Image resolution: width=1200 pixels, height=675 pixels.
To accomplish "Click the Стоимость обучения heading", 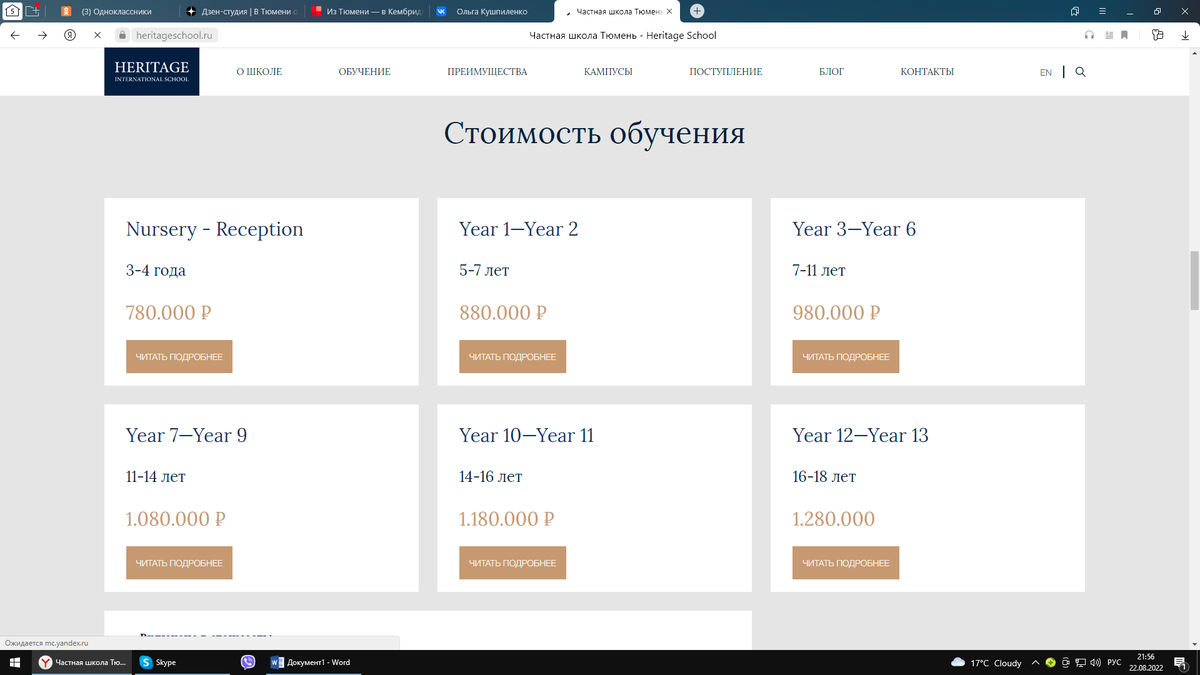I will 595,134.
